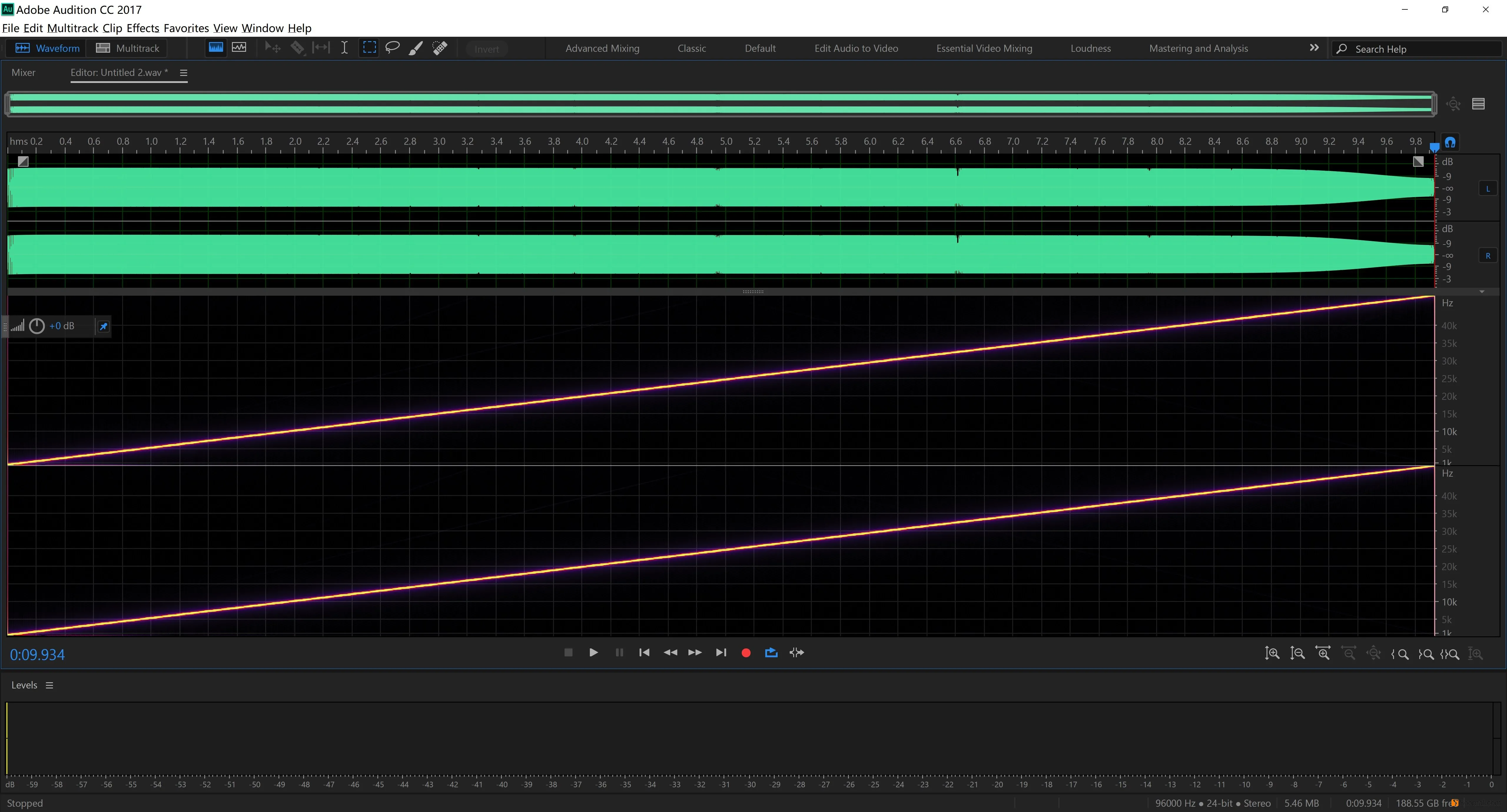Adjust the HUD amplitude knob
The image size is (1507, 812).
(37, 326)
